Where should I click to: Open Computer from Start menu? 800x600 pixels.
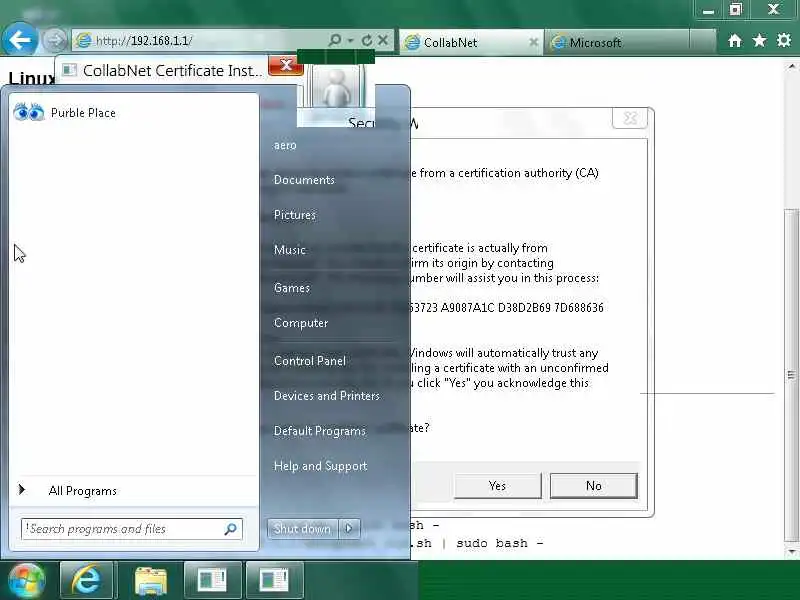coord(301,323)
